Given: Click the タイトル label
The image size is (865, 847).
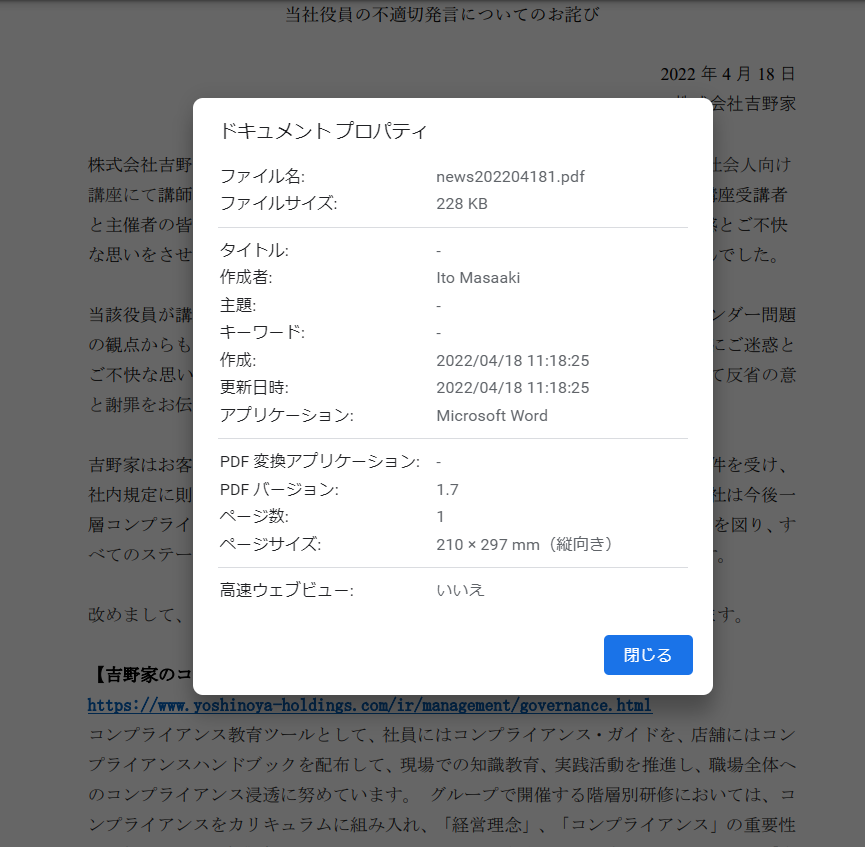Looking at the screenshot, I should pos(254,250).
